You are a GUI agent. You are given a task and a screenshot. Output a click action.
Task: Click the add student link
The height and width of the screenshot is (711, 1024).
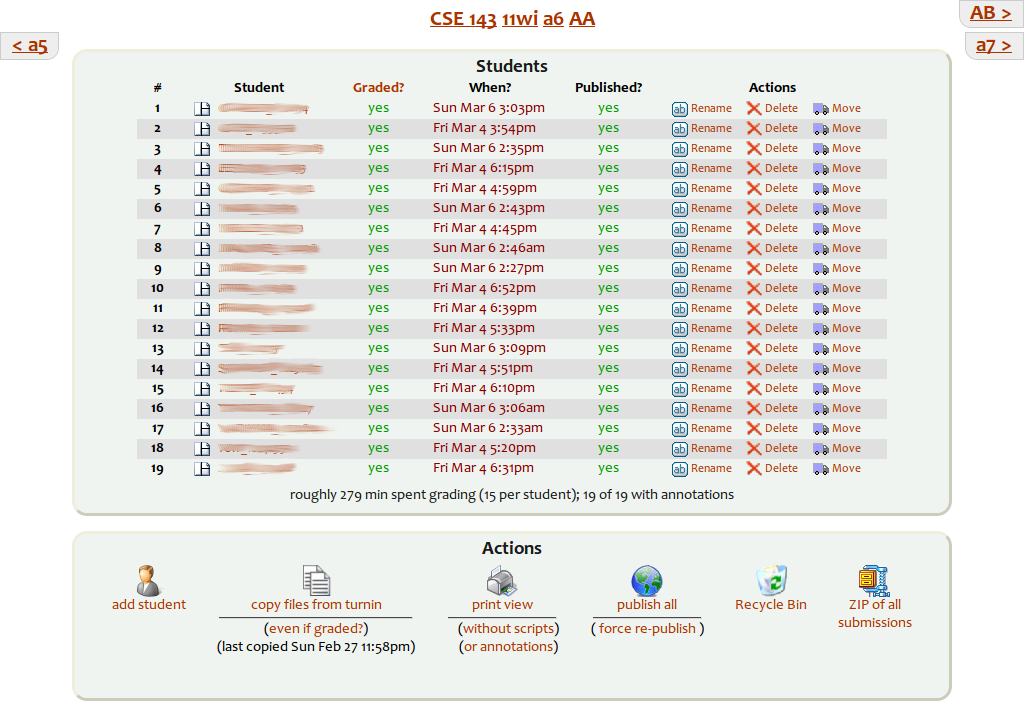point(149,605)
